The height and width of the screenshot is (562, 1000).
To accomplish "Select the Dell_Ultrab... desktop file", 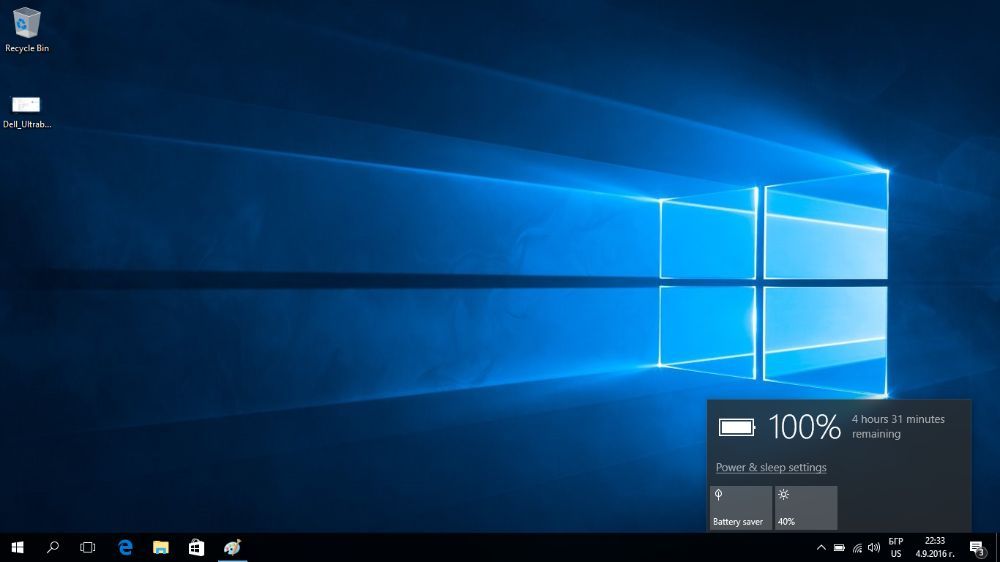I will [27, 112].
